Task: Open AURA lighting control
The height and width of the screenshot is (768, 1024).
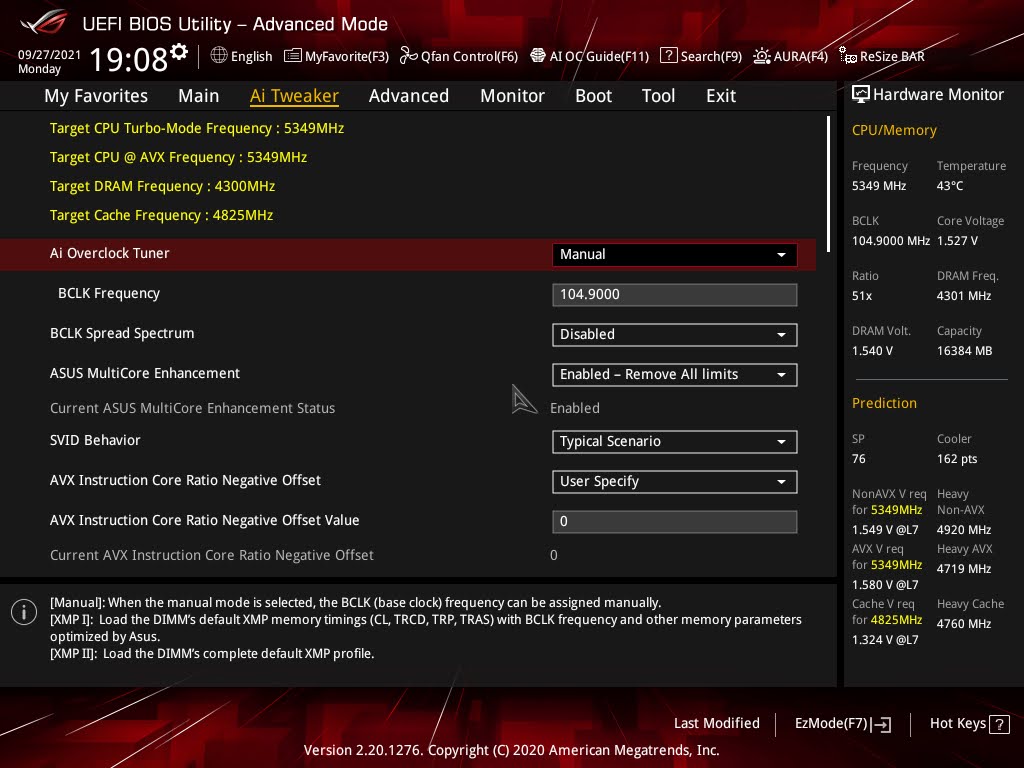Action: click(x=790, y=56)
